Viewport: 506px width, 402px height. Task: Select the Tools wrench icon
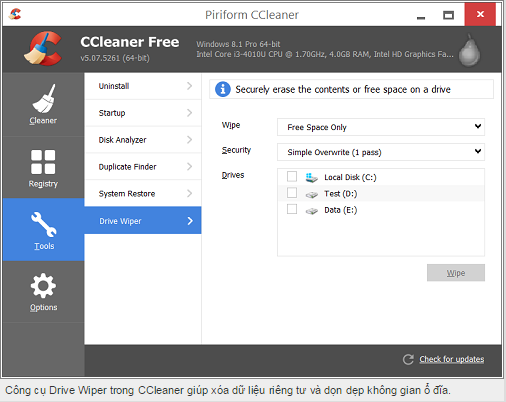[x=44, y=224]
